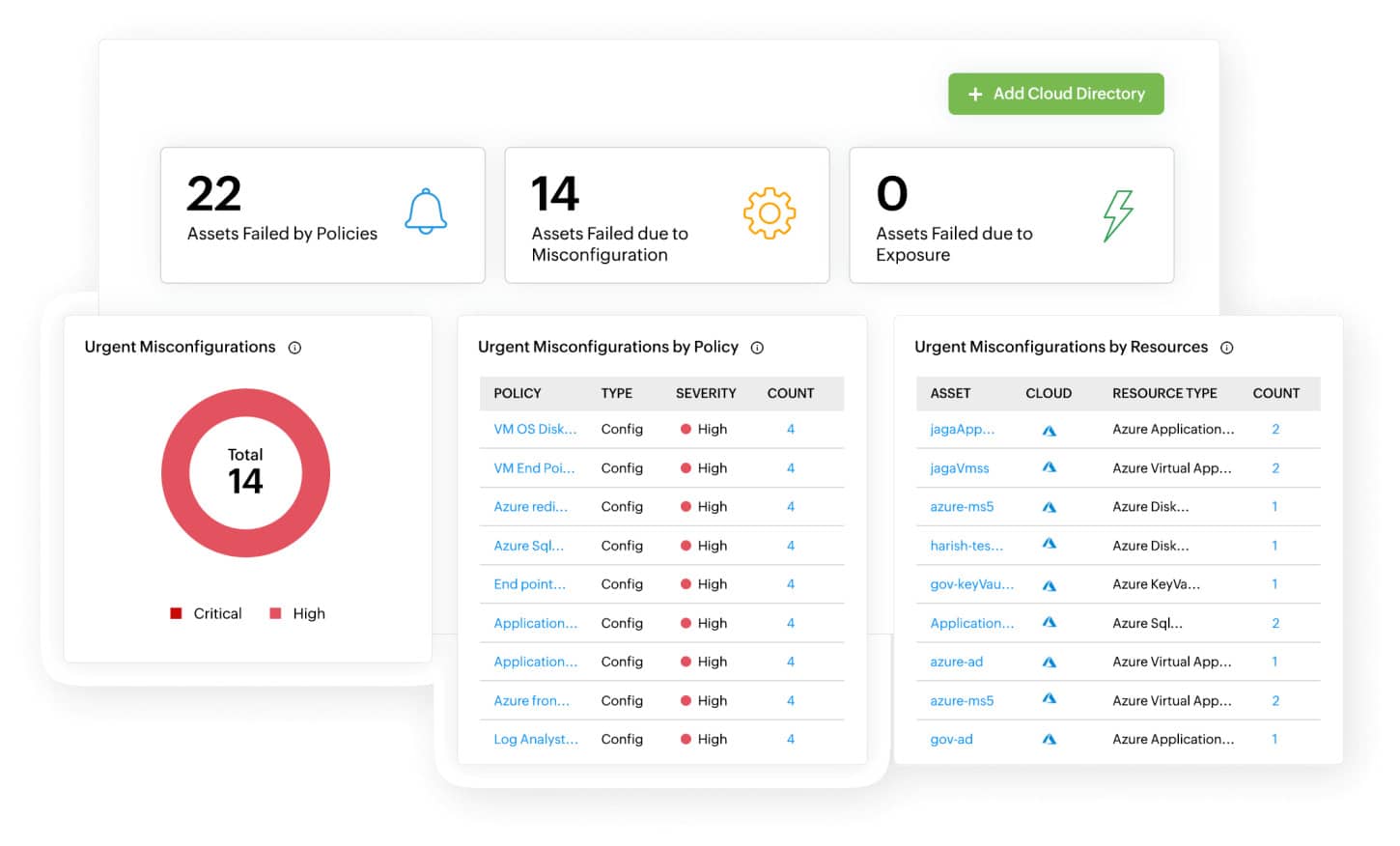
Task: Click the Azure Sql resource type cell
Action: point(1147,623)
